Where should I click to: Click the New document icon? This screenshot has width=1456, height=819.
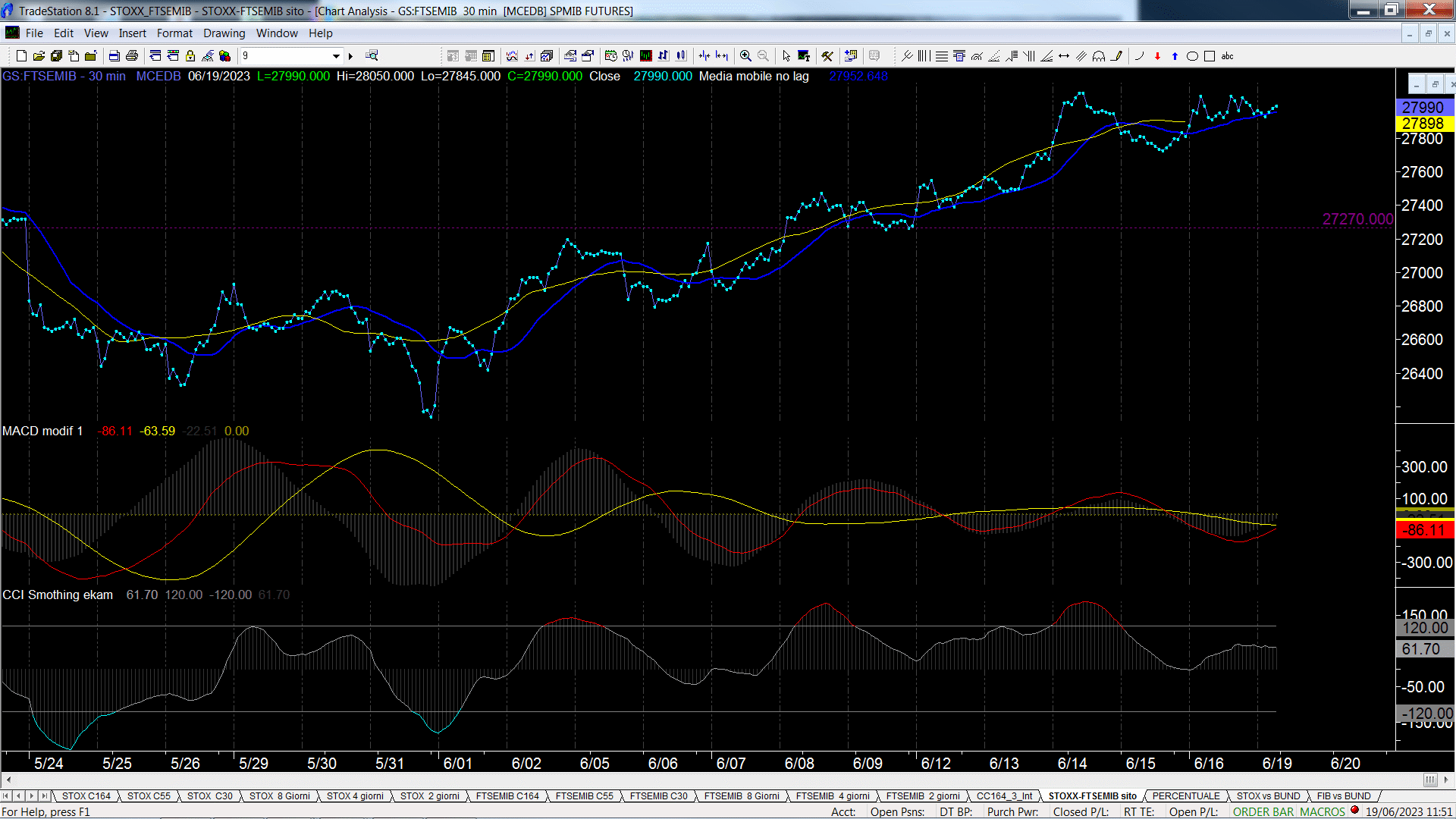coord(21,55)
